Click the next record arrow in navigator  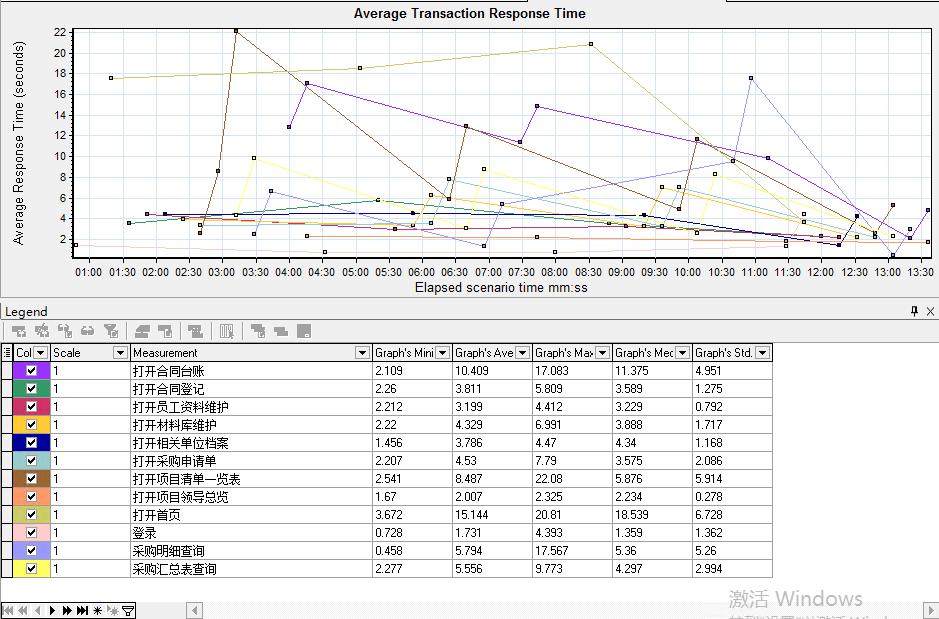[52, 610]
